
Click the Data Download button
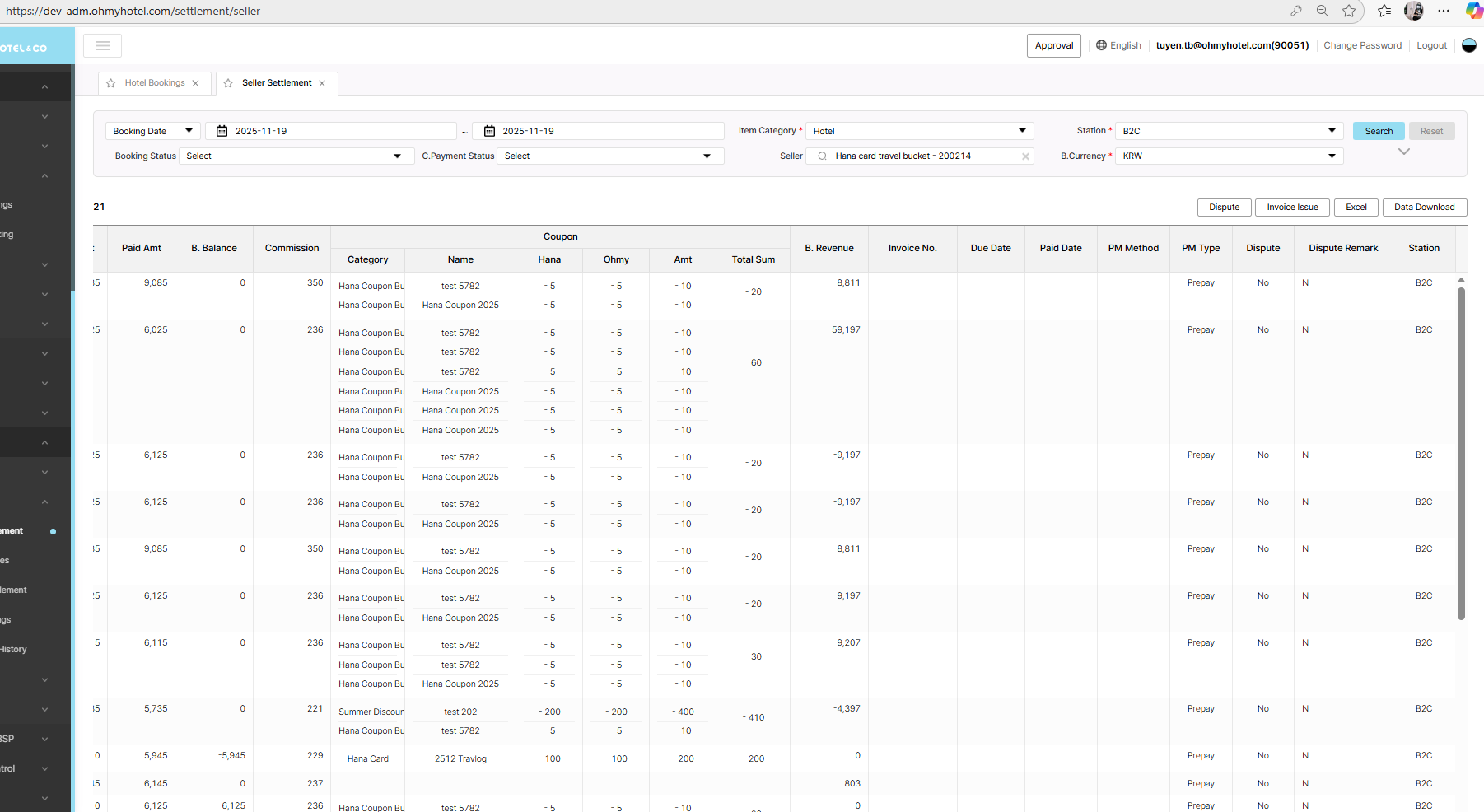click(x=1424, y=208)
